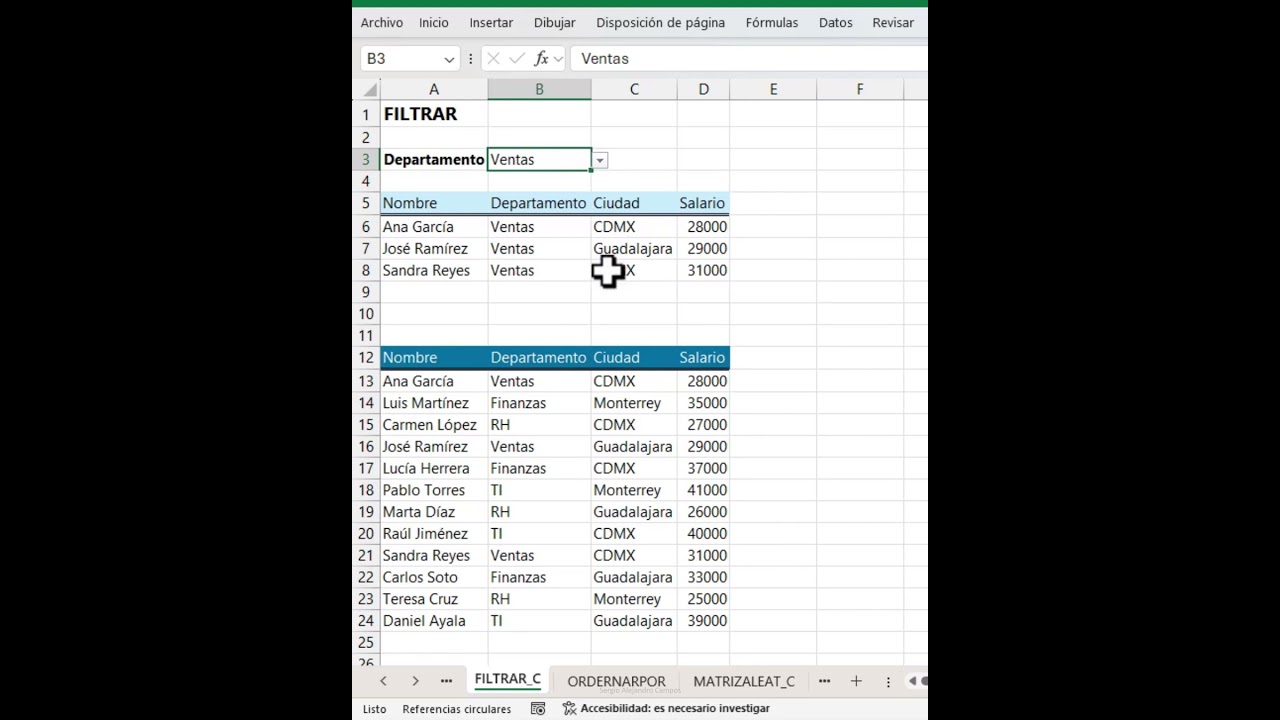Click the confirm entry checkmark icon
The height and width of the screenshot is (720, 1280).
(x=517, y=59)
